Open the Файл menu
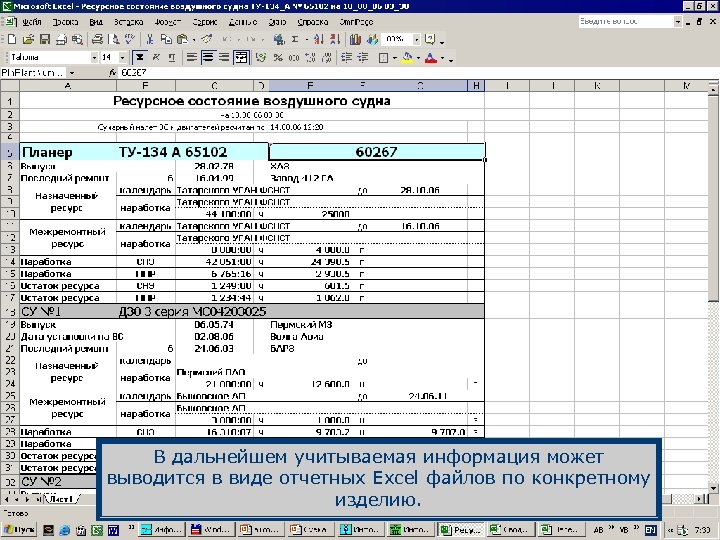The image size is (720, 540). 32,22
